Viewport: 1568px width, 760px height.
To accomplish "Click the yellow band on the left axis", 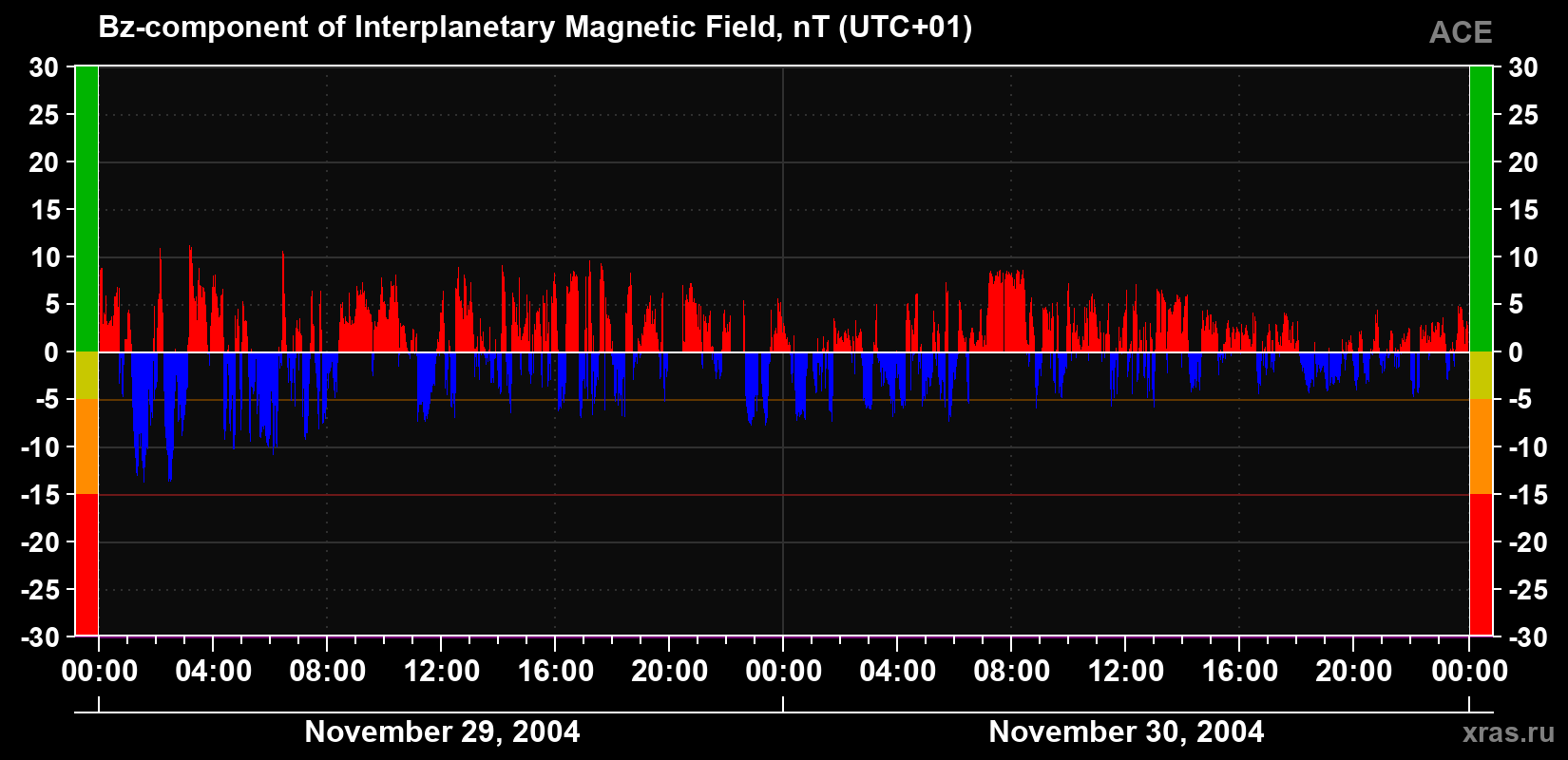I will pos(86,375).
